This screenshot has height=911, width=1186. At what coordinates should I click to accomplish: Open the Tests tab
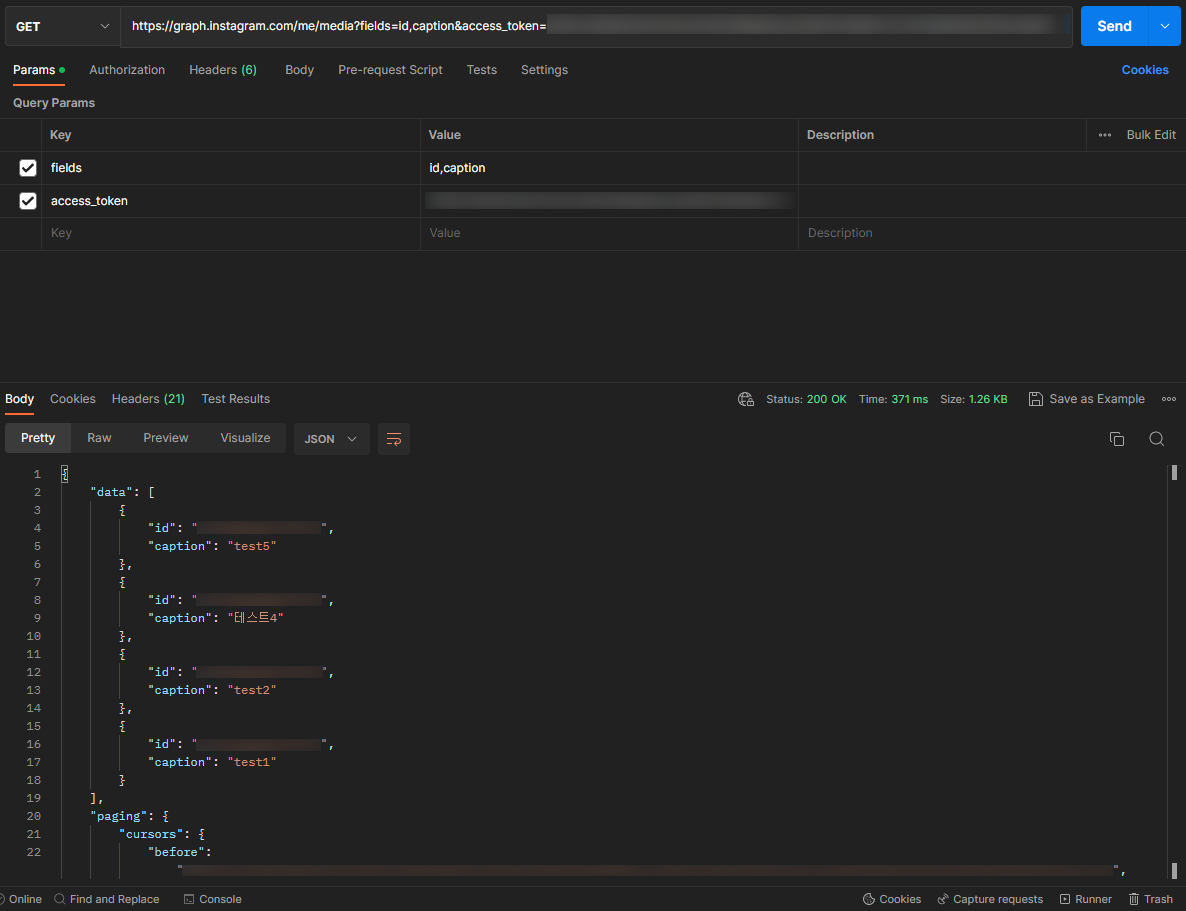[x=482, y=70]
